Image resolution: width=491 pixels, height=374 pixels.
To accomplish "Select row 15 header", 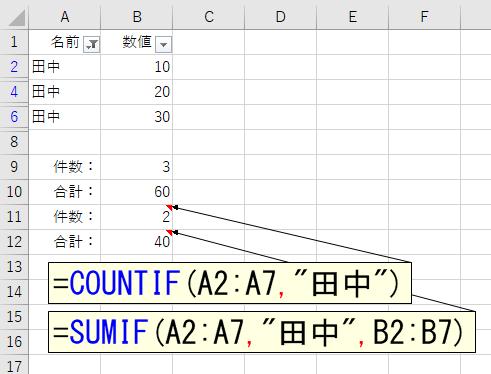I will click(x=14, y=317).
